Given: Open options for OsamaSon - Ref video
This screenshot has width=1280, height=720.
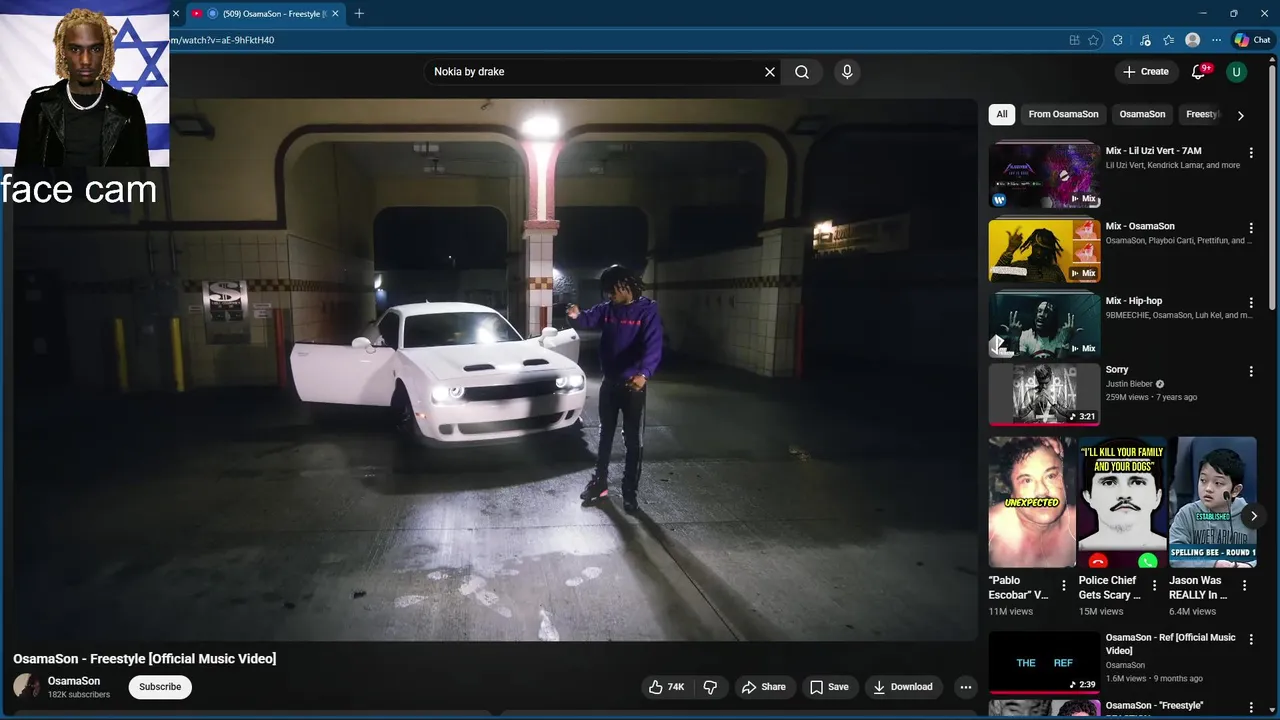Looking at the screenshot, I should pos(1250,639).
